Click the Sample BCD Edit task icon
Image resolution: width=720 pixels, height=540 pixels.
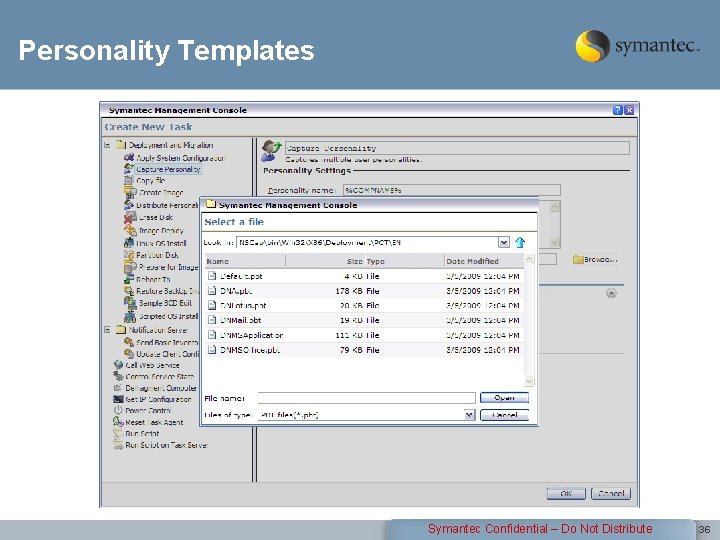click(x=130, y=303)
